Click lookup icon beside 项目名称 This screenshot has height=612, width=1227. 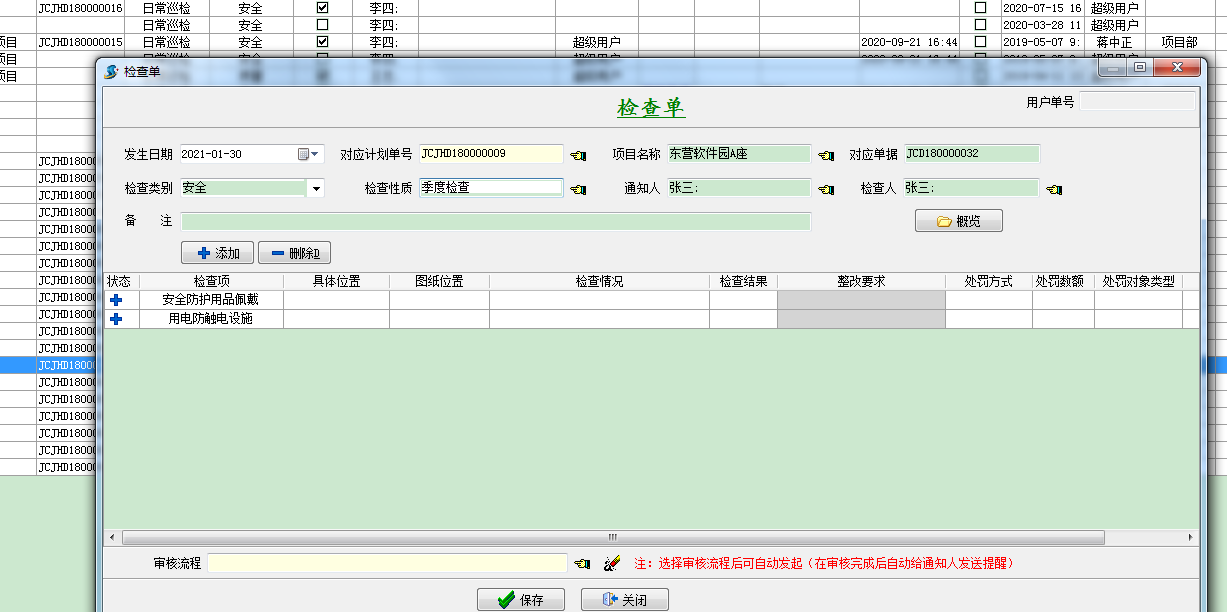pyautogui.click(x=825, y=155)
